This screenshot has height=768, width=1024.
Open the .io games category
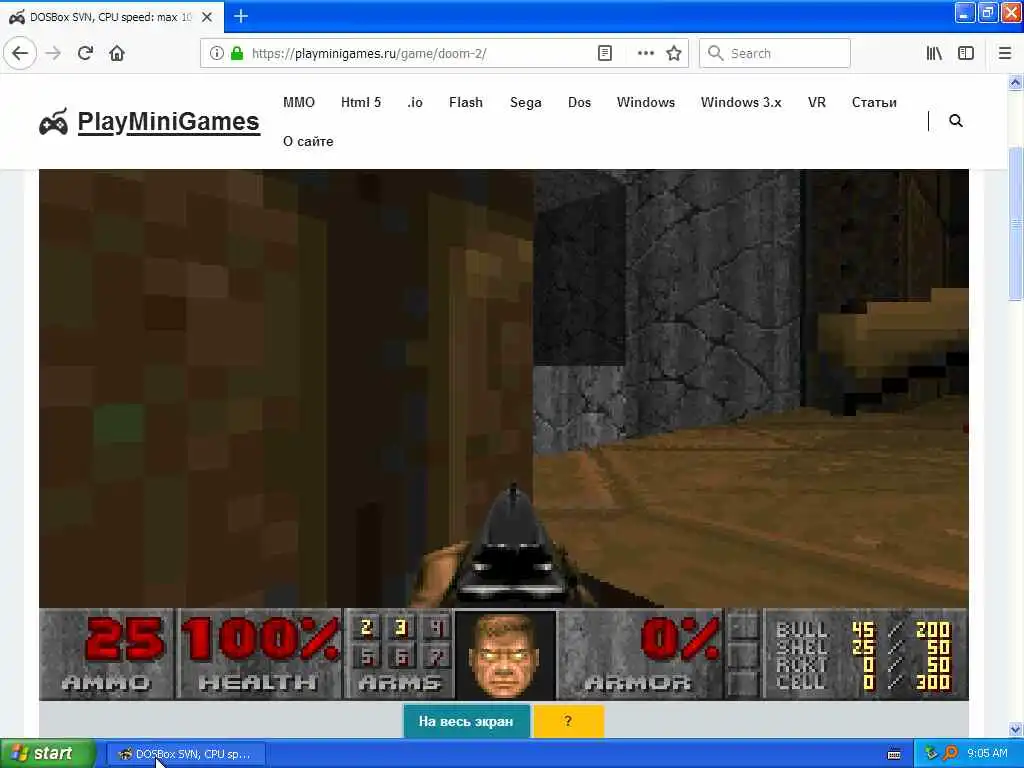pos(415,103)
